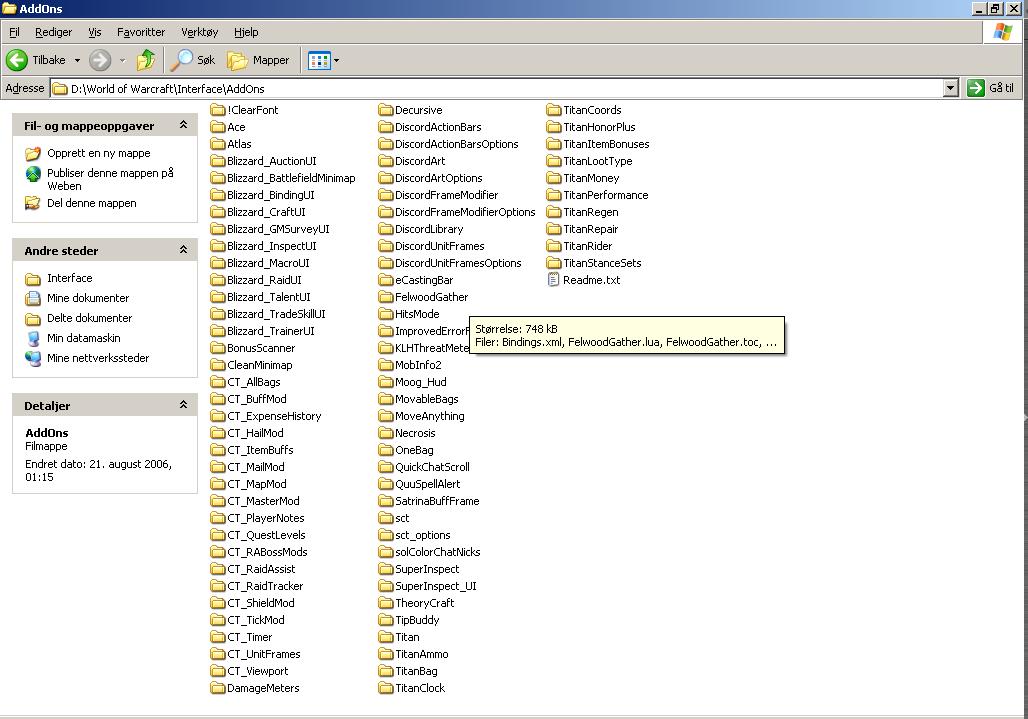Select the DiscordArt folder icon
1028x719 pixels.
point(386,161)
